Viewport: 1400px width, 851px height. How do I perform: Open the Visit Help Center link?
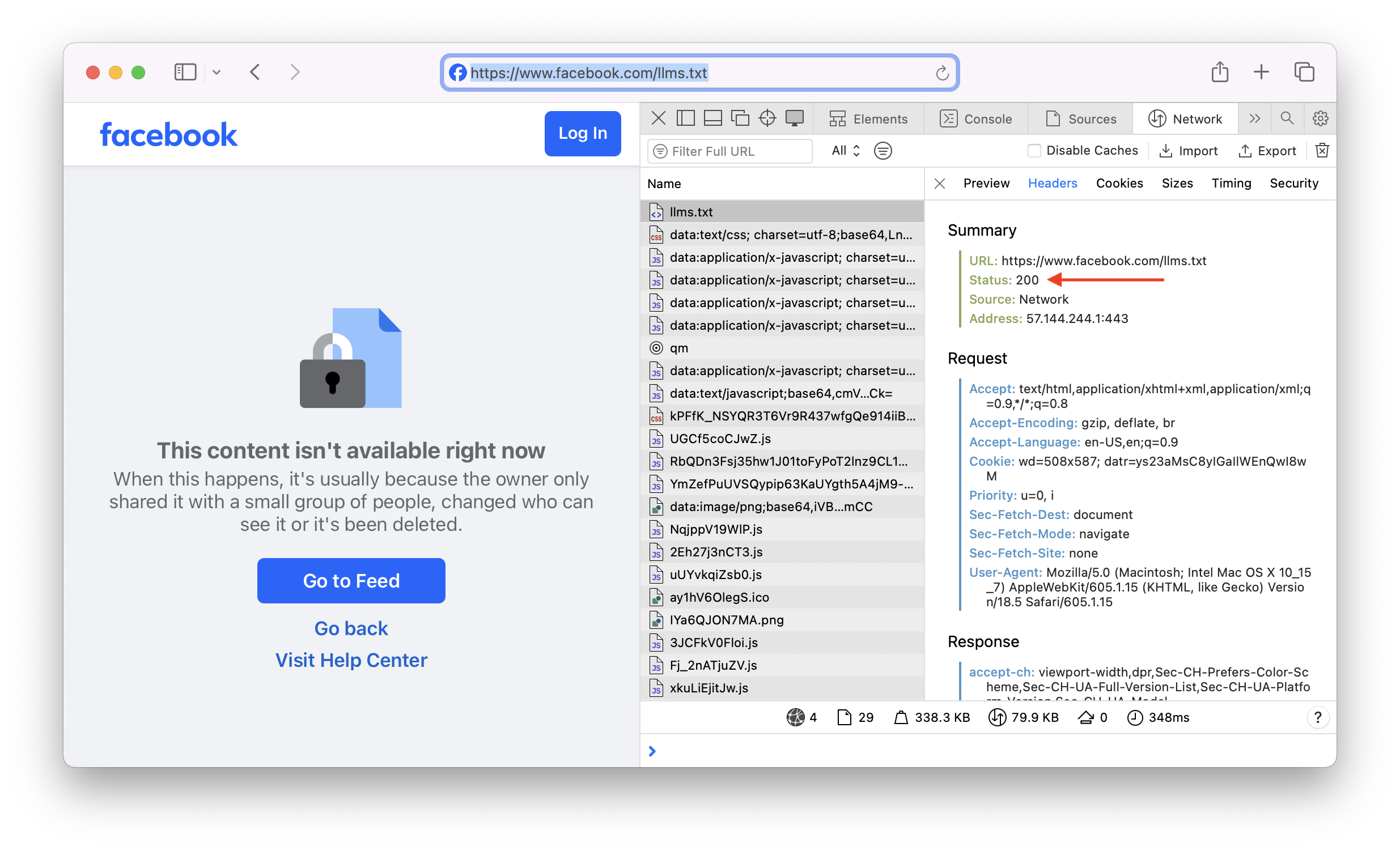click(x=351, y=659)
